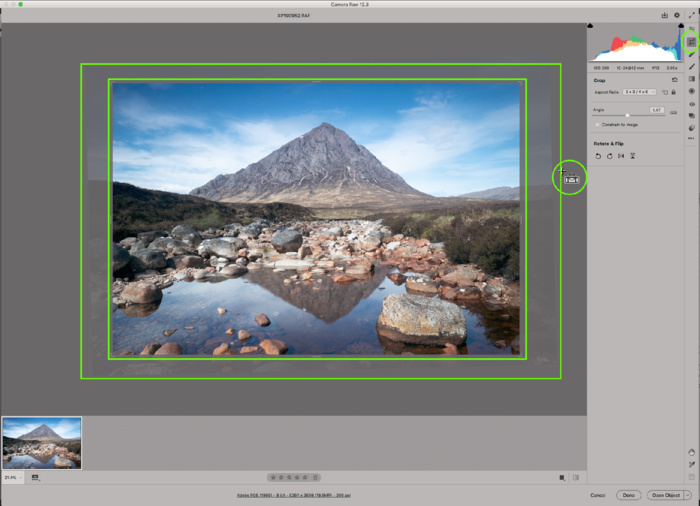The image size is (700, 506).
Task: Enable Constrain to Image checkbox
Action: 596,125
